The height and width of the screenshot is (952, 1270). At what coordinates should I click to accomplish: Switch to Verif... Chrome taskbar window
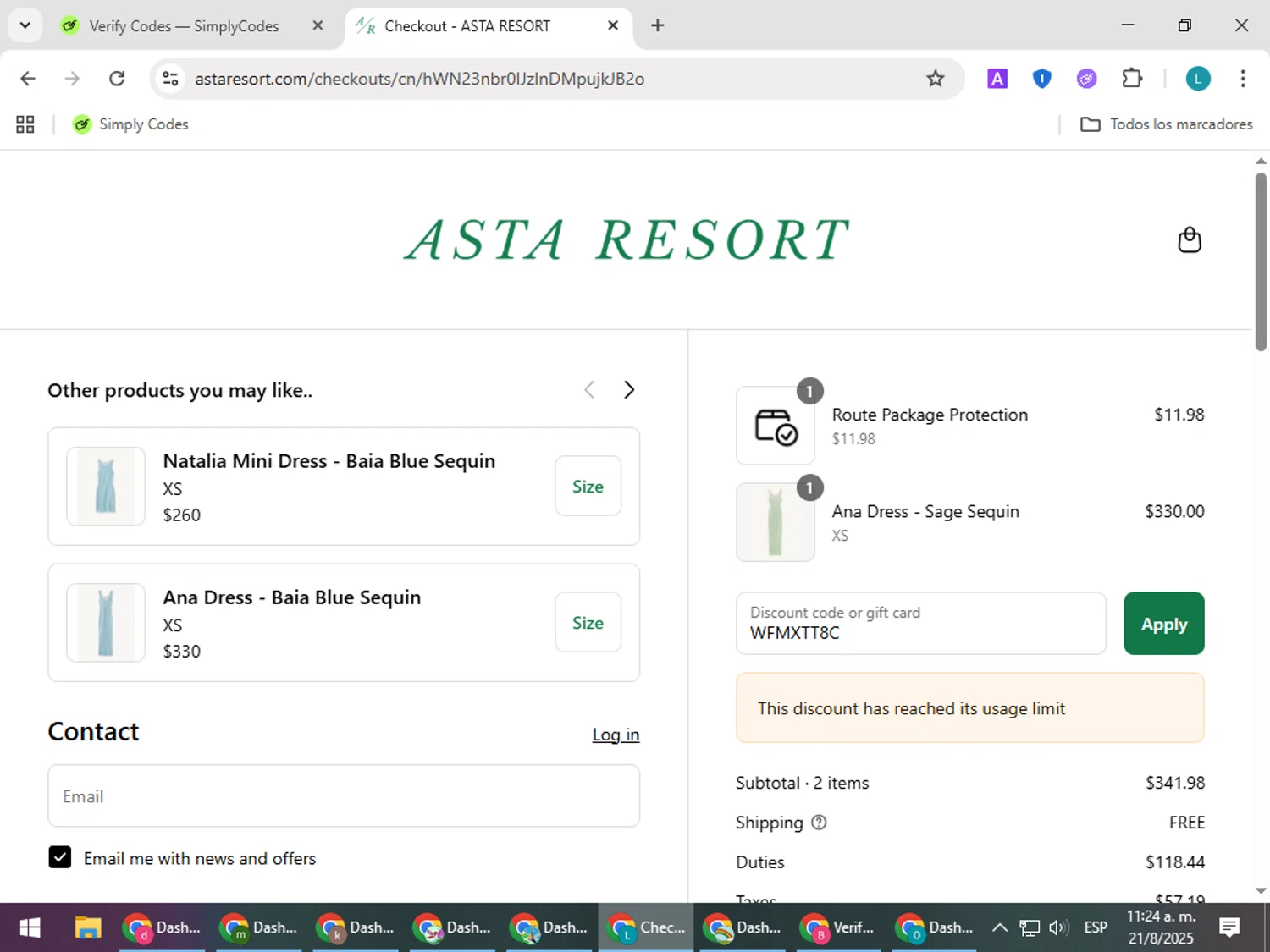(x=839, y=927)
